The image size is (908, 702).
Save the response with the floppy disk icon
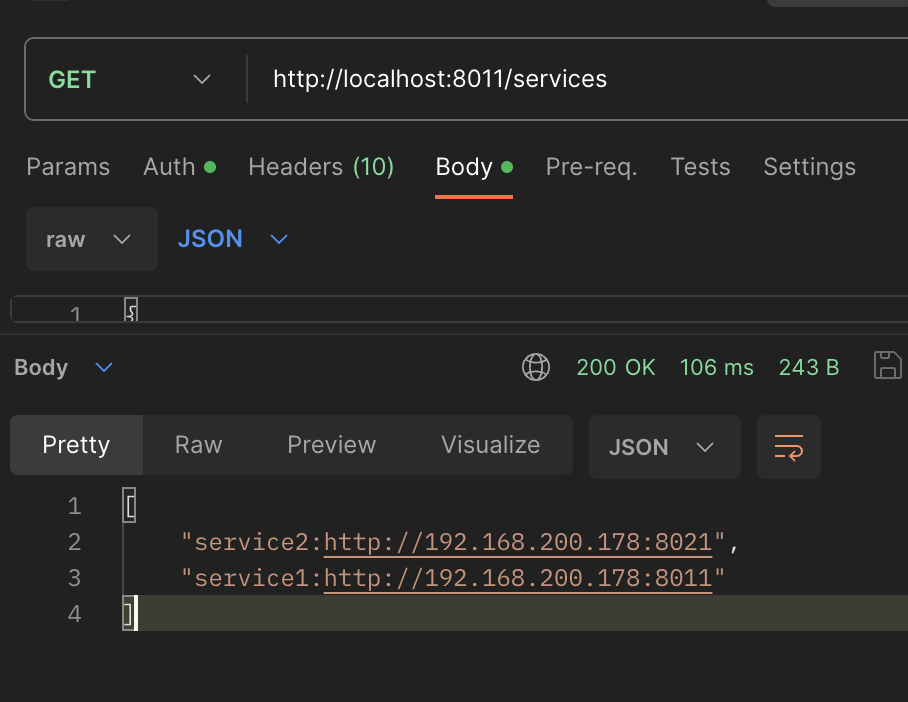tap(887, 365)
